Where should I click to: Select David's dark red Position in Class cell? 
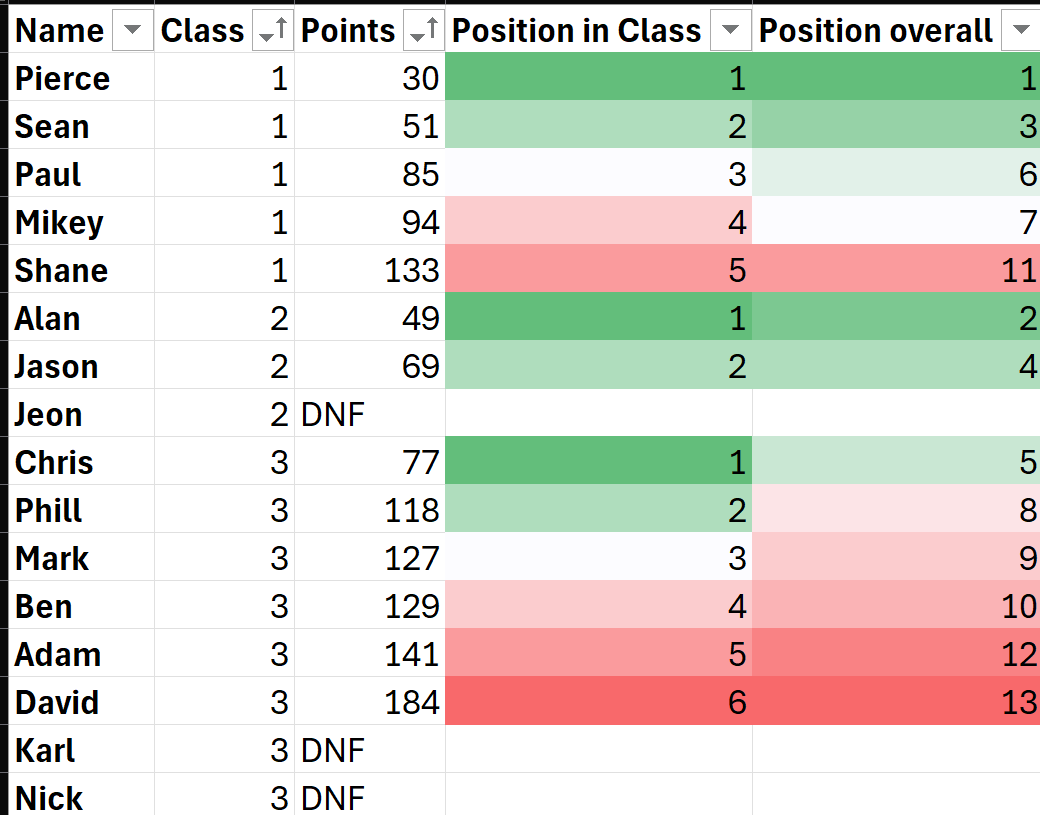click(598, 701)
